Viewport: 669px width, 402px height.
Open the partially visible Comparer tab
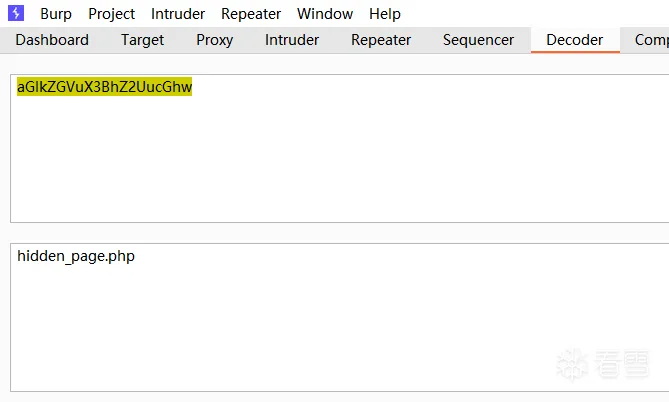click(x=651, y=40)
